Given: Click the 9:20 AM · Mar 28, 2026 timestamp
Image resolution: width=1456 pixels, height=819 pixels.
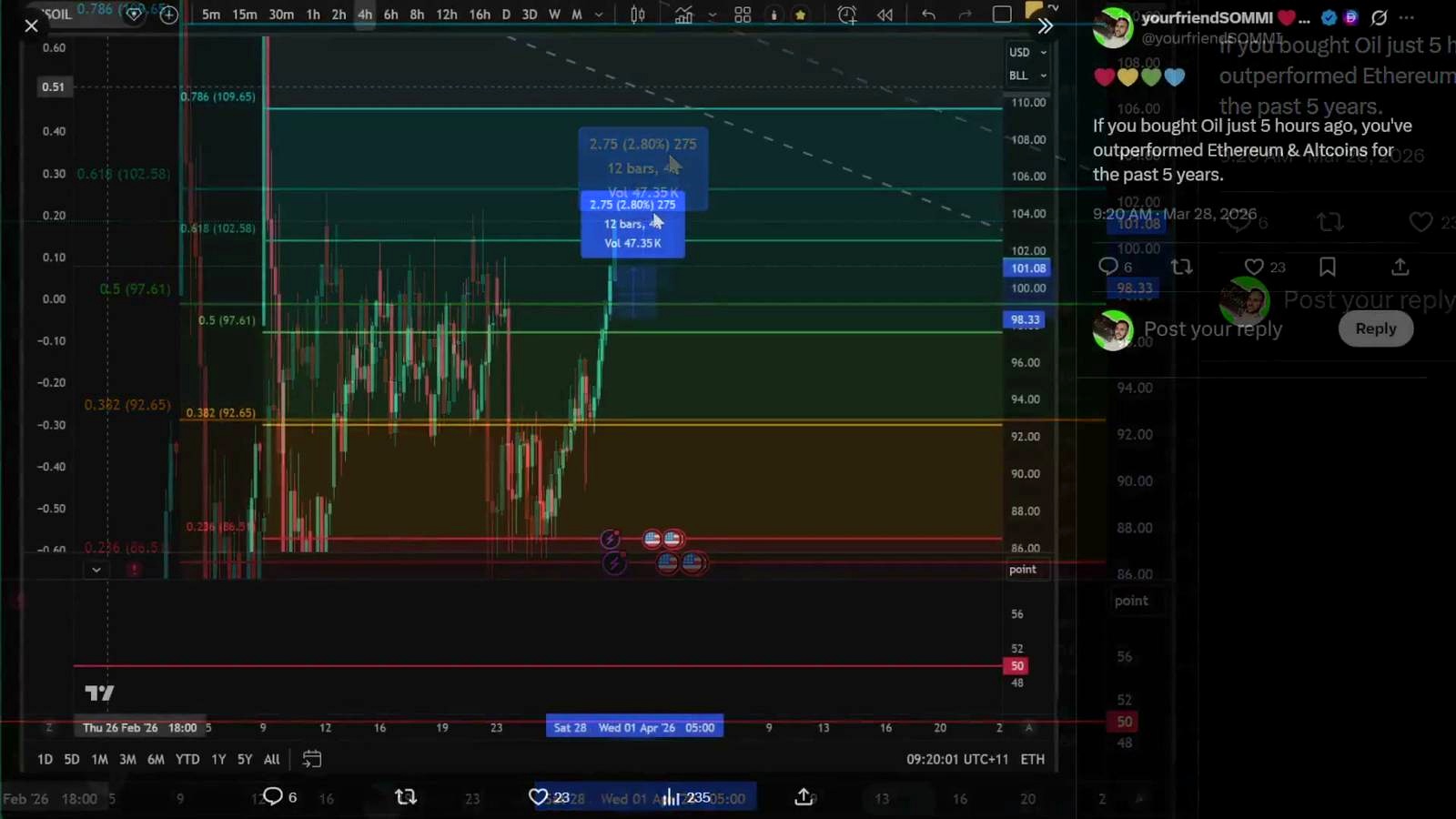Looking at the screenshot, I should click(x=1175, y=214).
